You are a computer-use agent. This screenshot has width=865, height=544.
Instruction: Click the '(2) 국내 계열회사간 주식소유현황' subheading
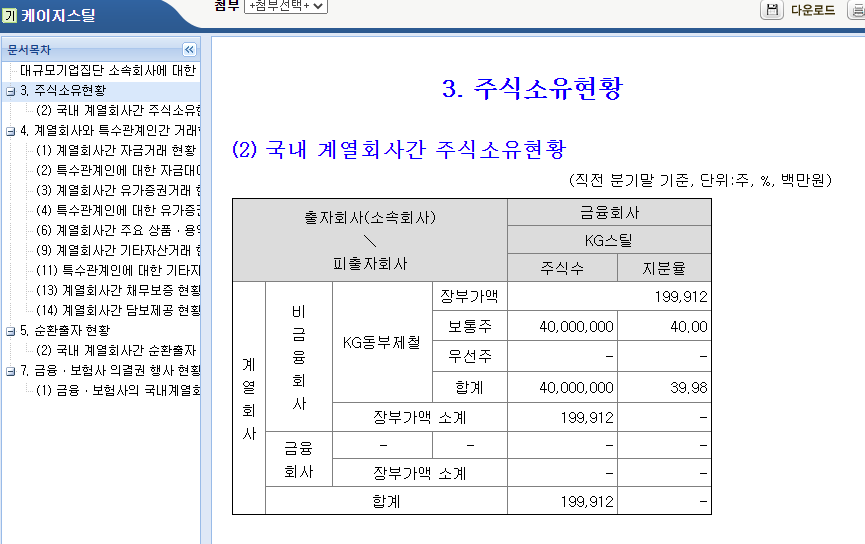pyautogui.click(x=399, y=150)
